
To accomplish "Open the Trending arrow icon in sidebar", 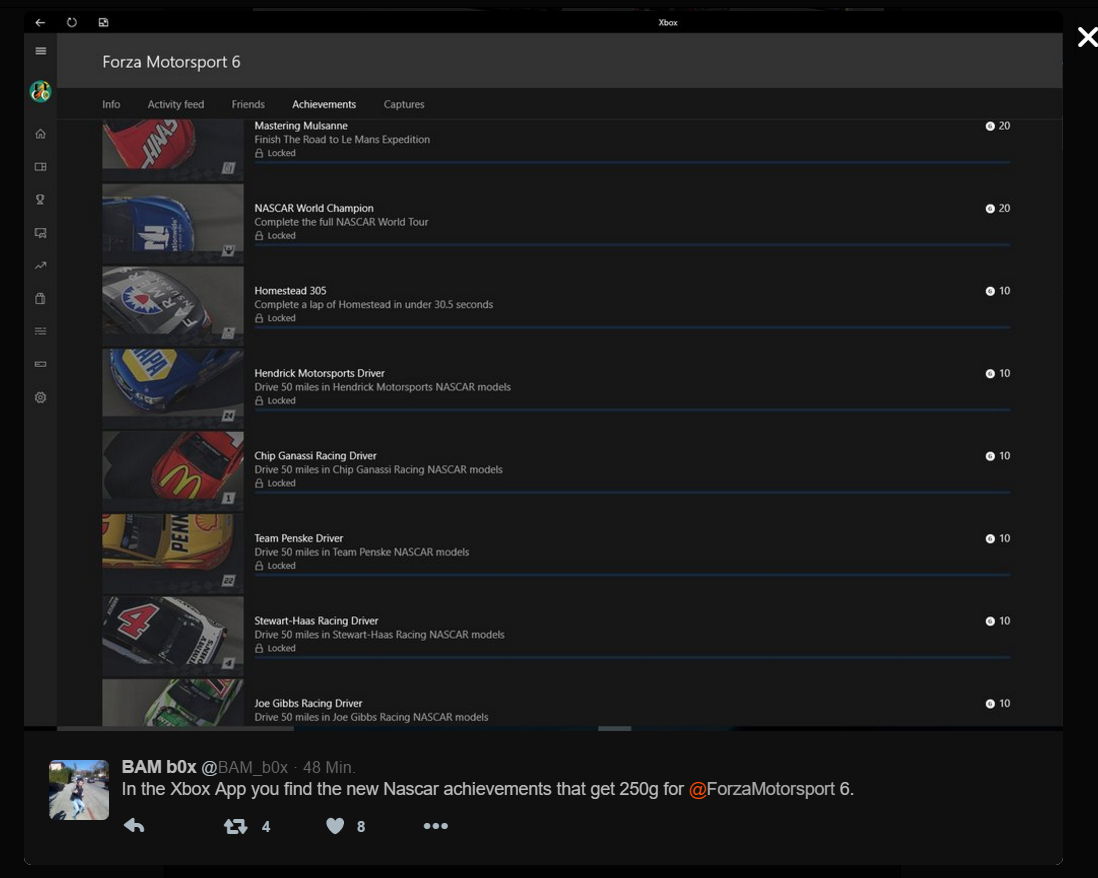I will [x=41, y=266].
